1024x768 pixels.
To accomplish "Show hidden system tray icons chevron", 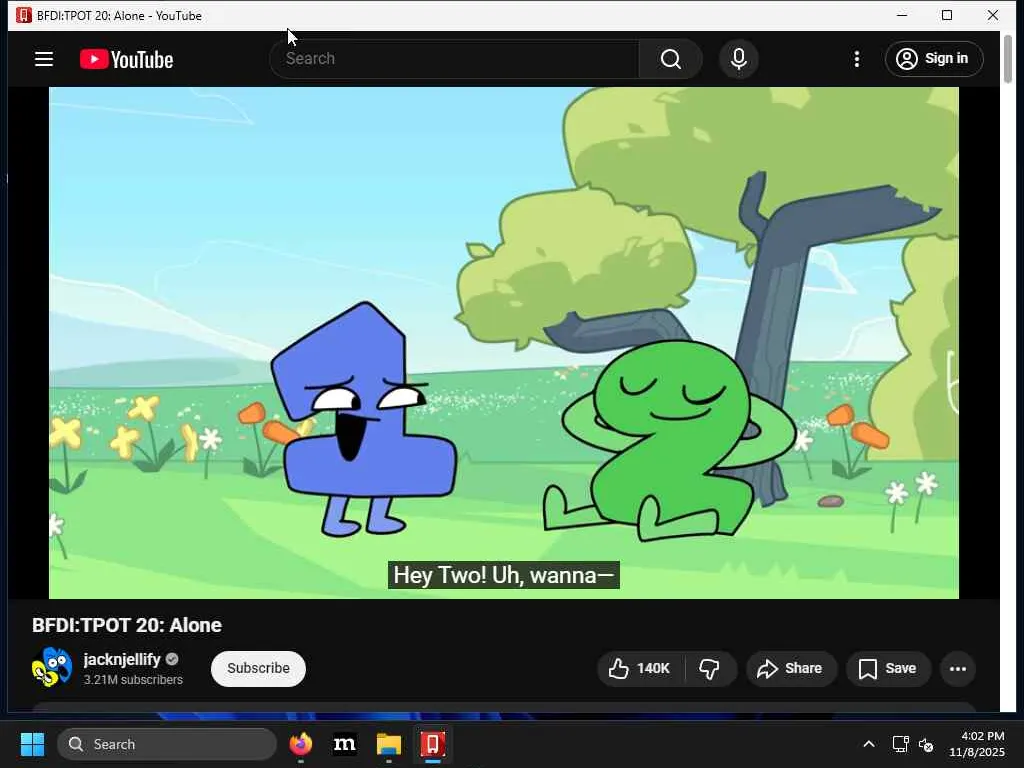I will coord(869,744).
